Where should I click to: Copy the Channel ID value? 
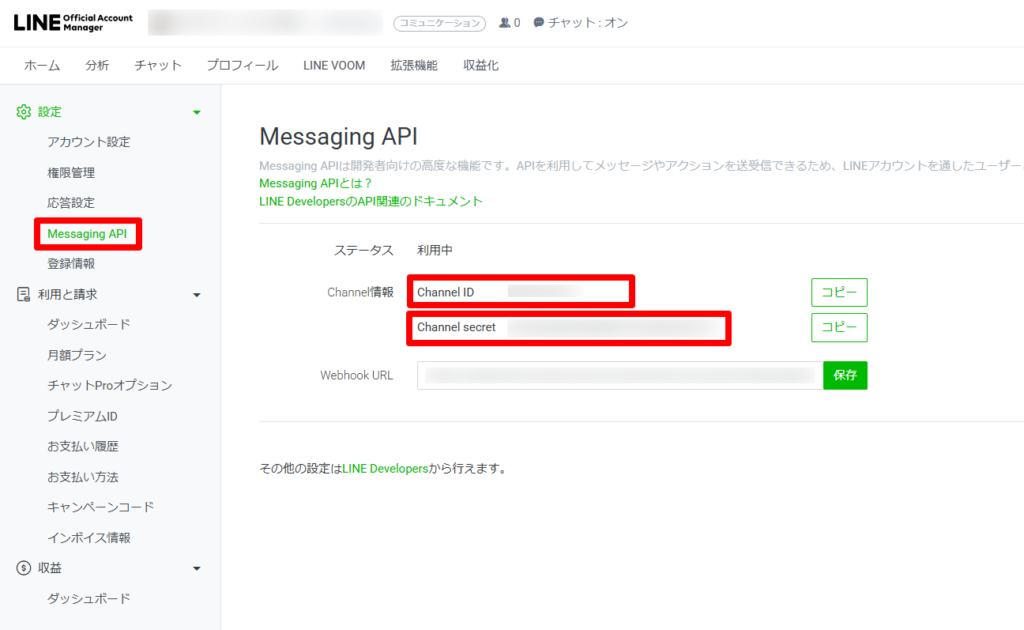[x=839, y=292]
